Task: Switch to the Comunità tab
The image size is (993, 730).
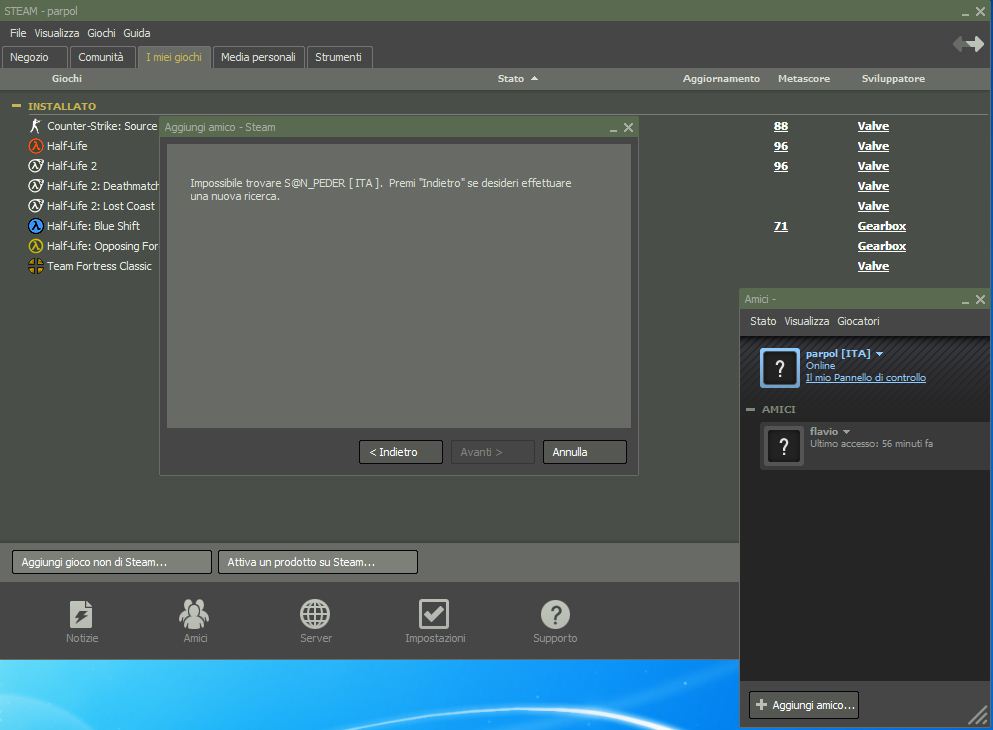Action: 103,57
